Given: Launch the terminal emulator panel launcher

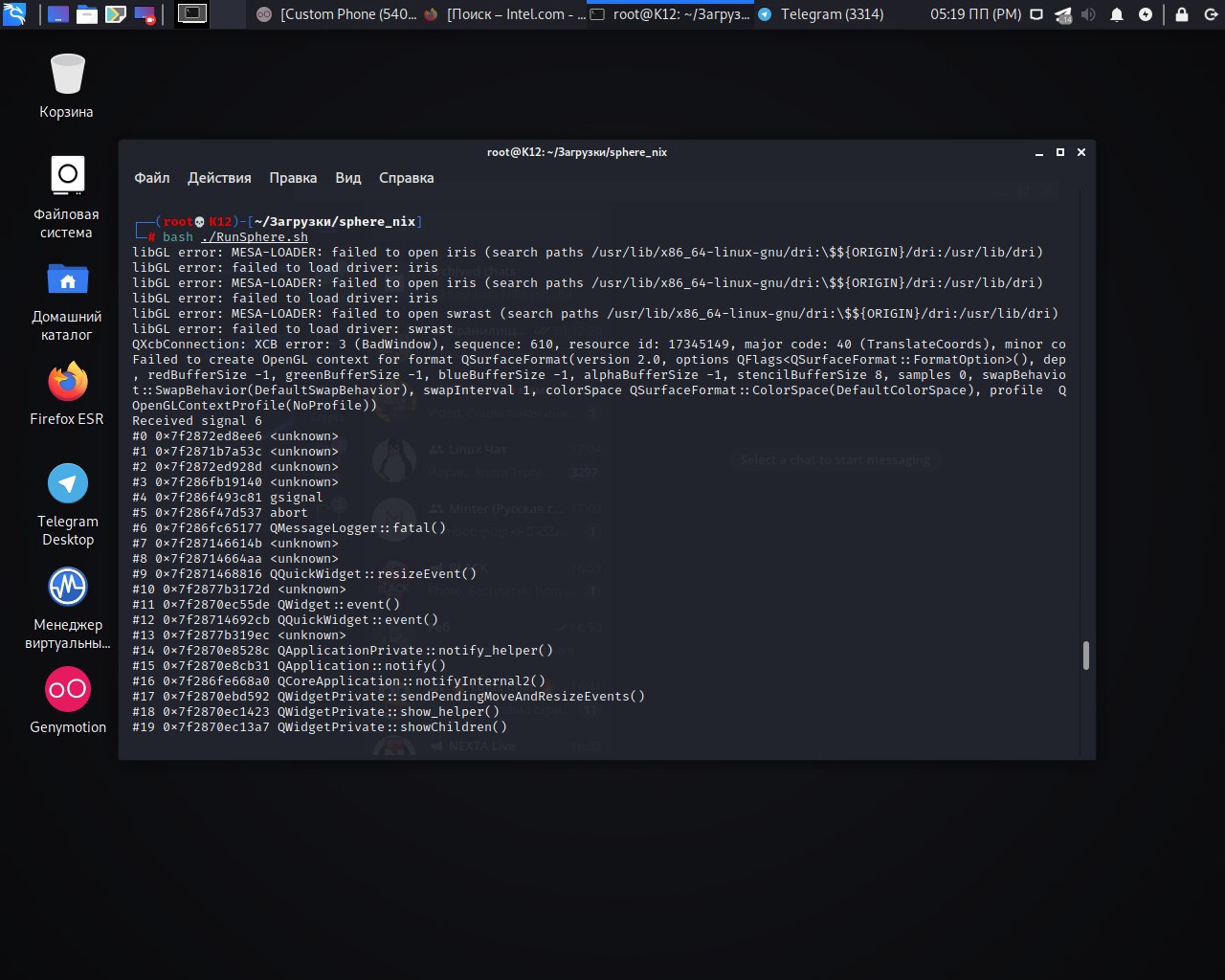Looking at the screenshot, I should tap(192, 14).
